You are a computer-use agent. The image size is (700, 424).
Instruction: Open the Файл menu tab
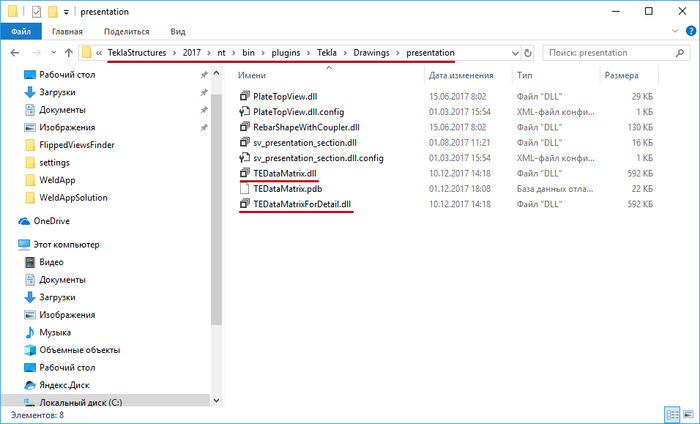click(x=21, y=31)
